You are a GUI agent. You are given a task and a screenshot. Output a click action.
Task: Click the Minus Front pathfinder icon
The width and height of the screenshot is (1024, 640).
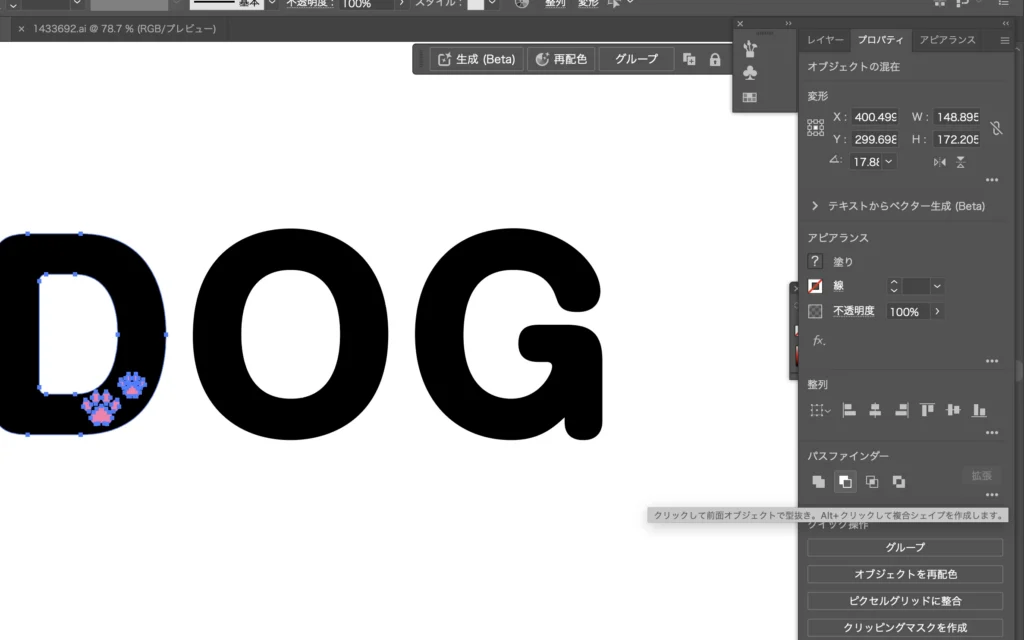coord(845,482)
